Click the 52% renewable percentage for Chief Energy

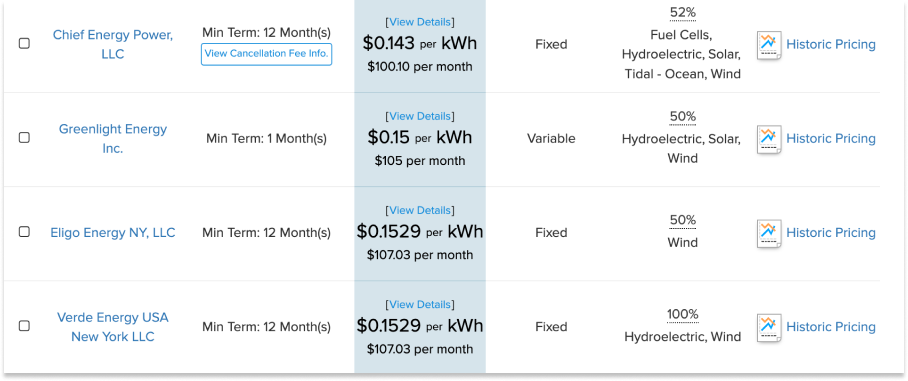point(683,13)
